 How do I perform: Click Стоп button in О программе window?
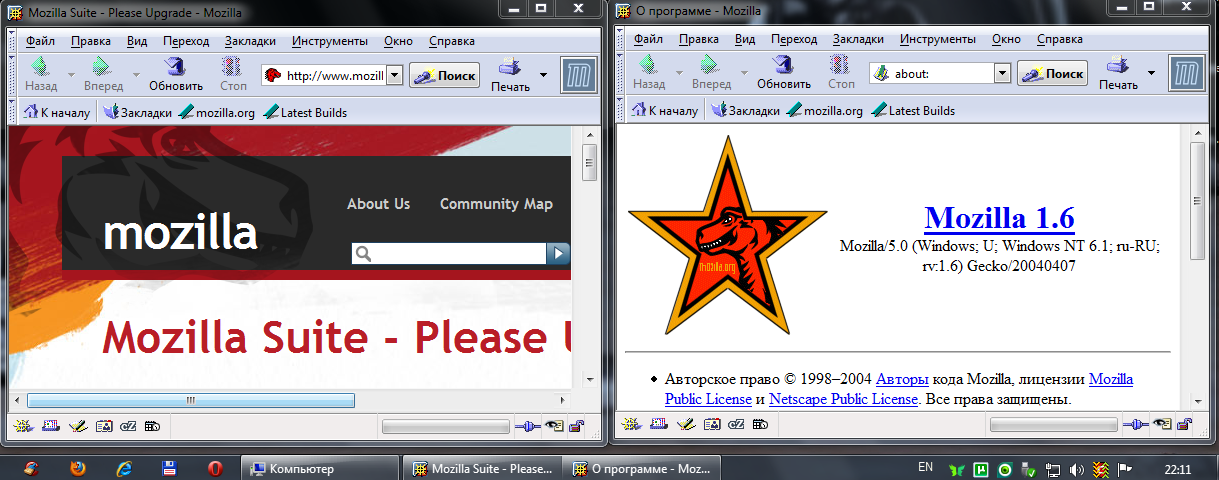click(x=841, y=75)
